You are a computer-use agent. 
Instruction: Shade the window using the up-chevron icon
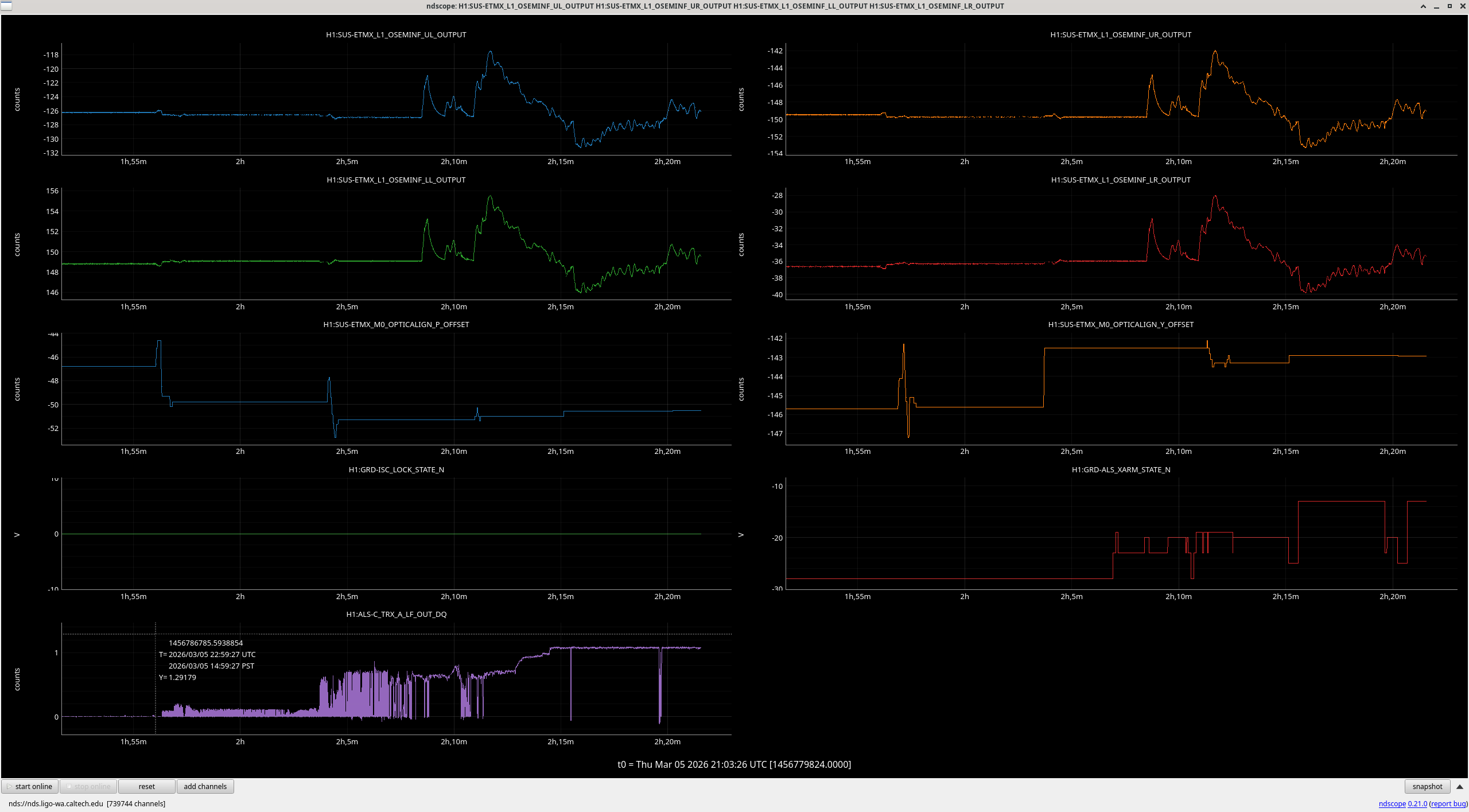[x=1423, y=6]
